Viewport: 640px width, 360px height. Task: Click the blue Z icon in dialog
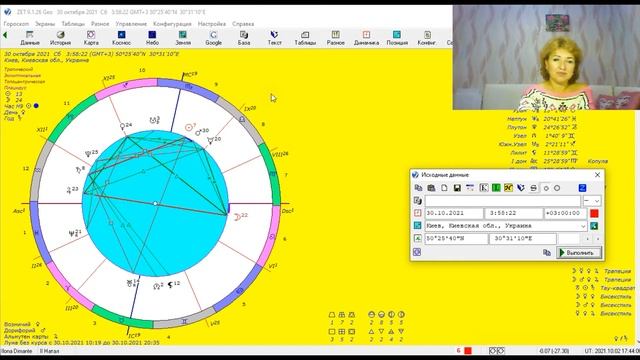(582, 188)
